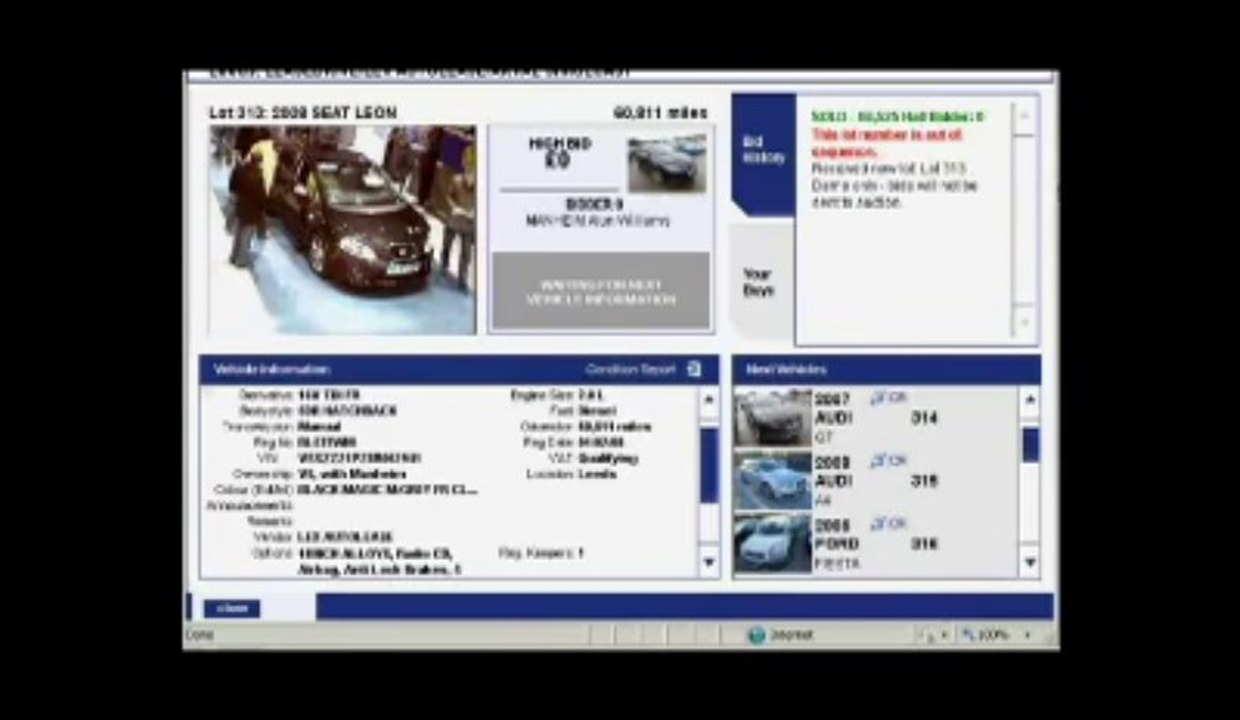This screenshot has height=720, width=1240.
Task: Select the 2008 Ford lot 316 thumbnail
Action: [x=773, y=544]
